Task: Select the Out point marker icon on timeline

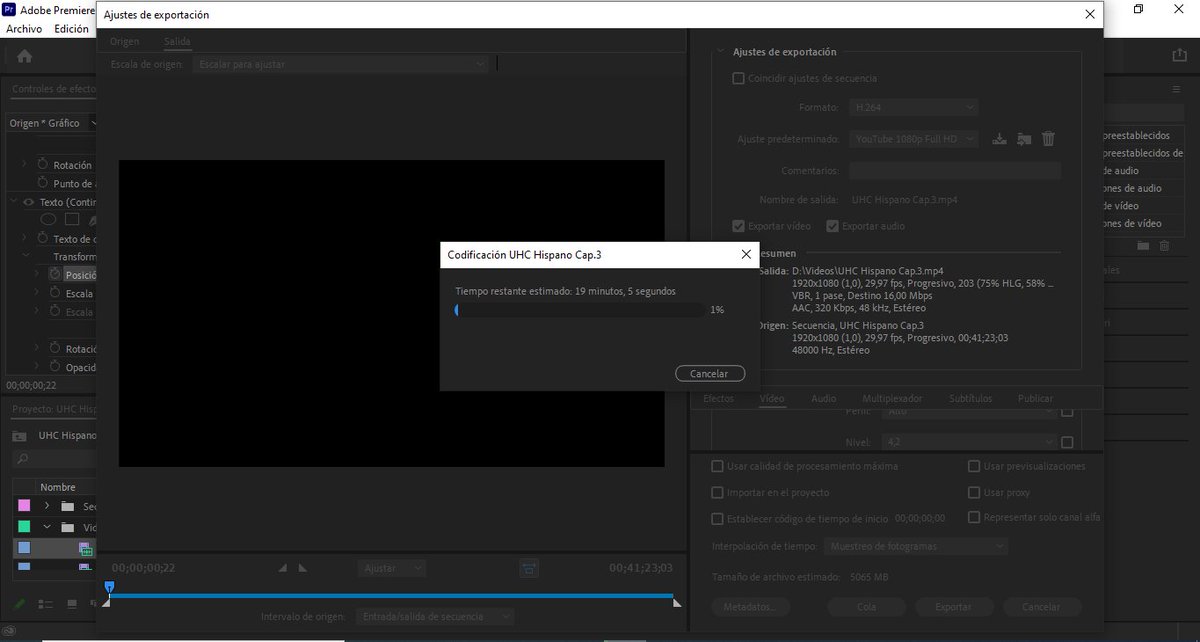Action: coord(303,567)
